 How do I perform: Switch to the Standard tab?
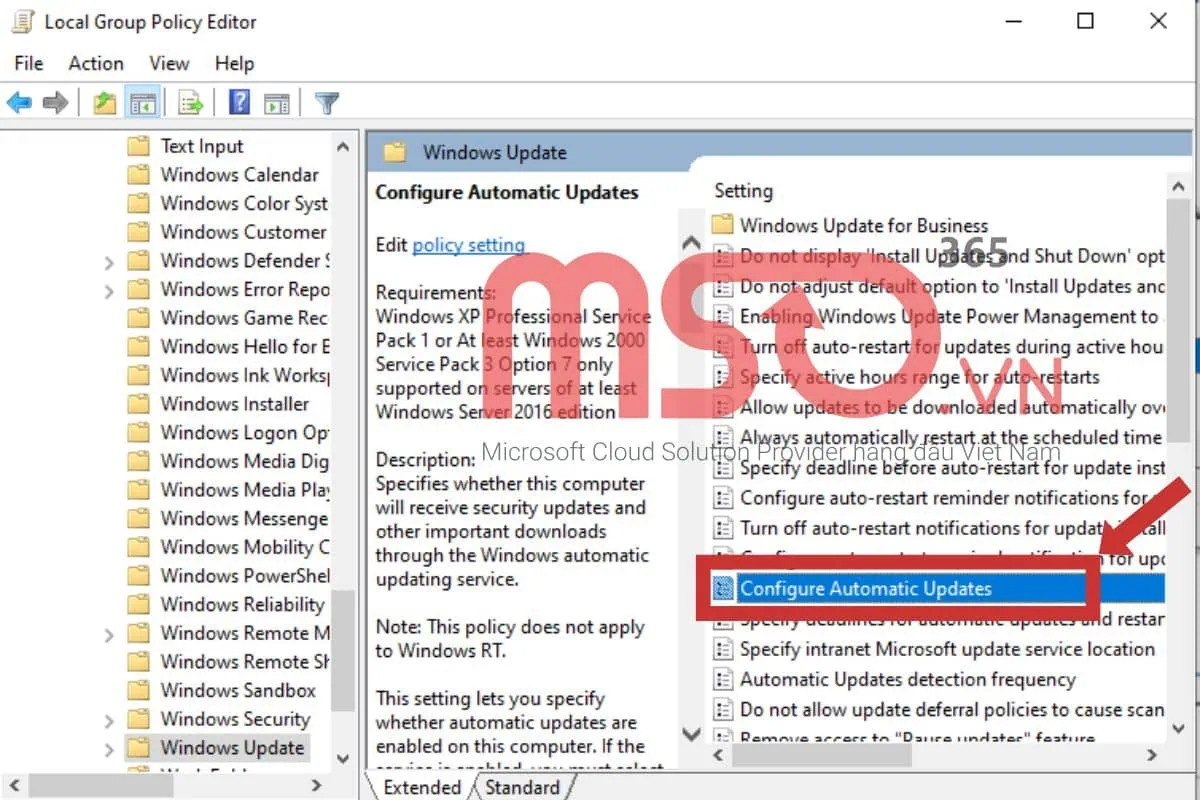[x=522, y=787]
